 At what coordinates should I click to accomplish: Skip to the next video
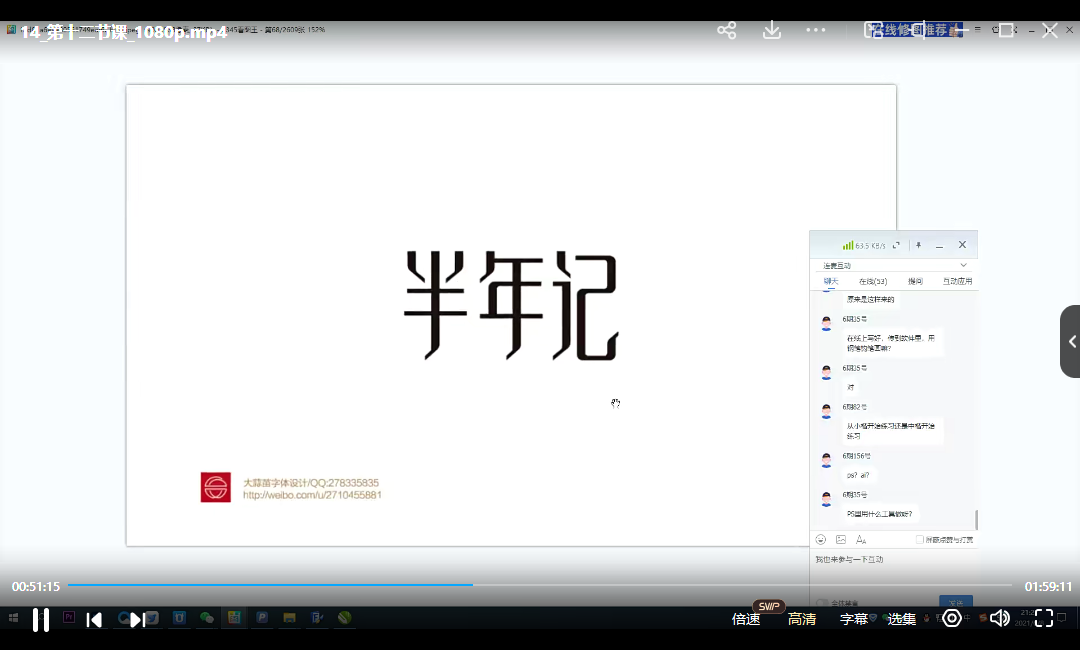click(136, 620)
